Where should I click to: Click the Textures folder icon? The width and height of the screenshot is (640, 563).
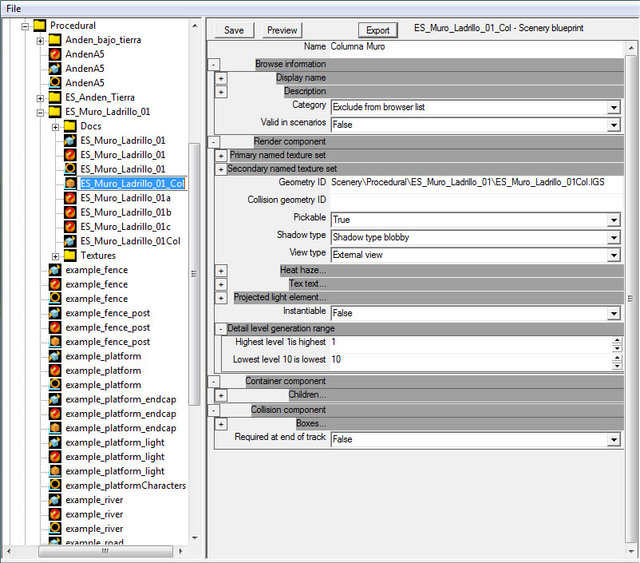pos(71,256)
